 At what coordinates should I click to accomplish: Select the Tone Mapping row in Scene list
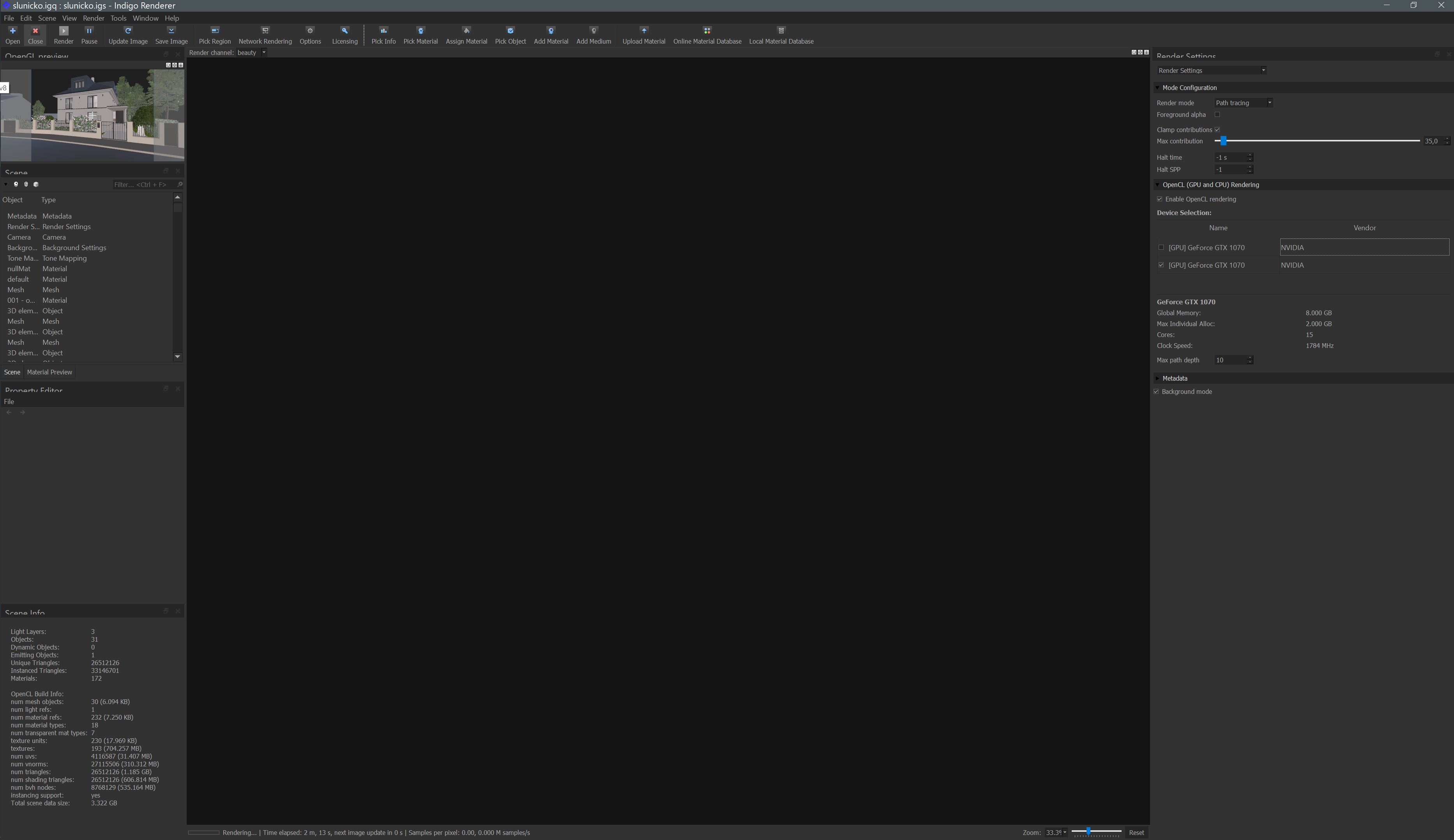pyautogui.click(x=87, y=258)
